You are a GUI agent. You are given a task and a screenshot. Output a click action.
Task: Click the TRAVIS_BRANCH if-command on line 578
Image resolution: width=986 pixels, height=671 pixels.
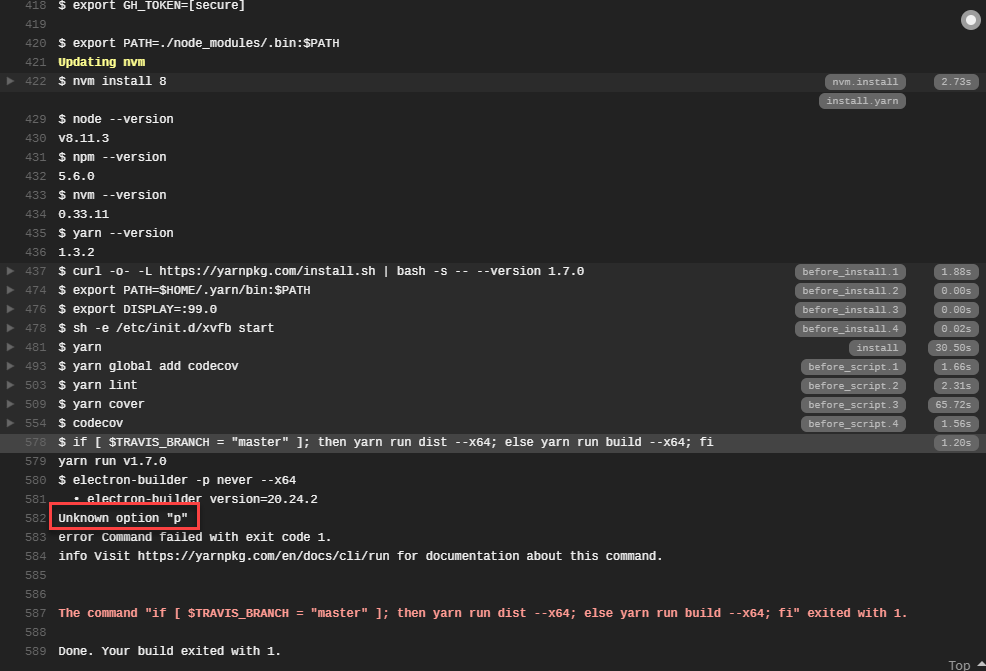[386, 442]
